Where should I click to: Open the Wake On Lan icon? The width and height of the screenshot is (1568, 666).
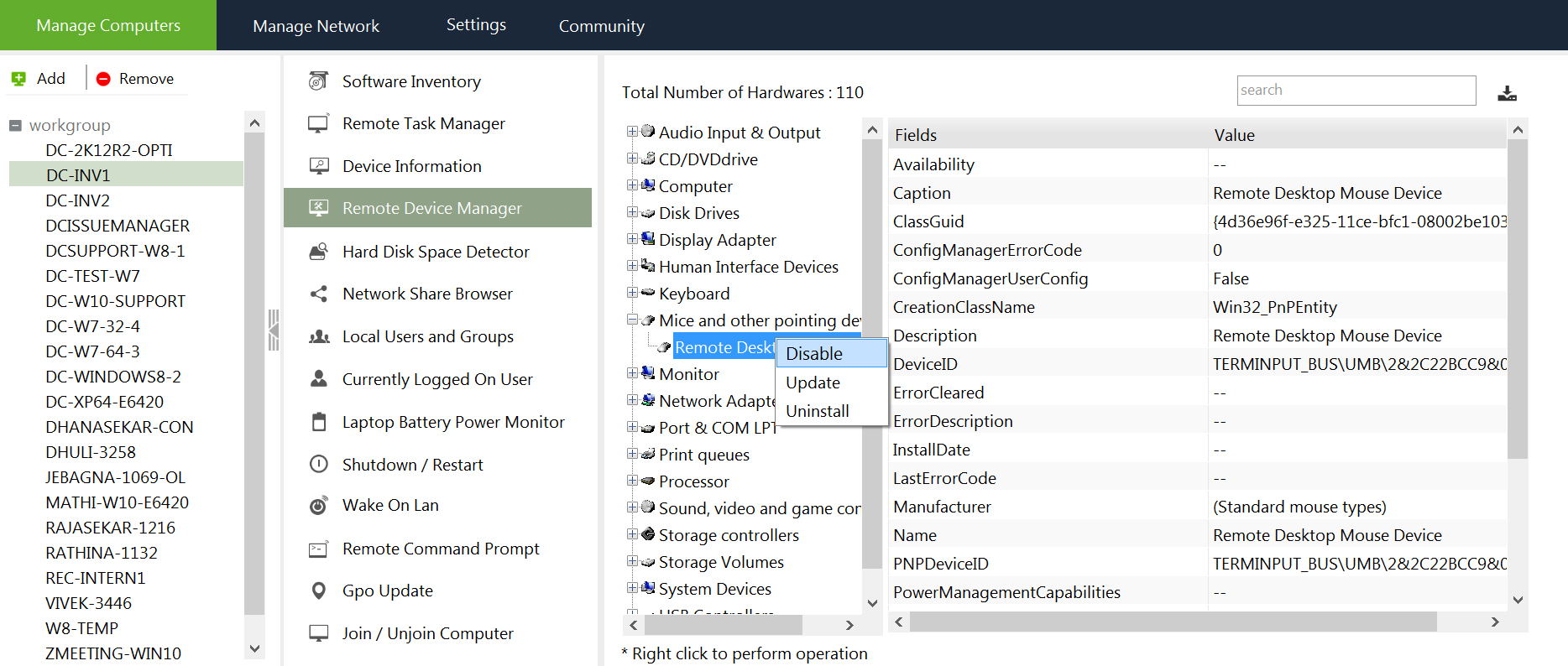tap(318, 505)
